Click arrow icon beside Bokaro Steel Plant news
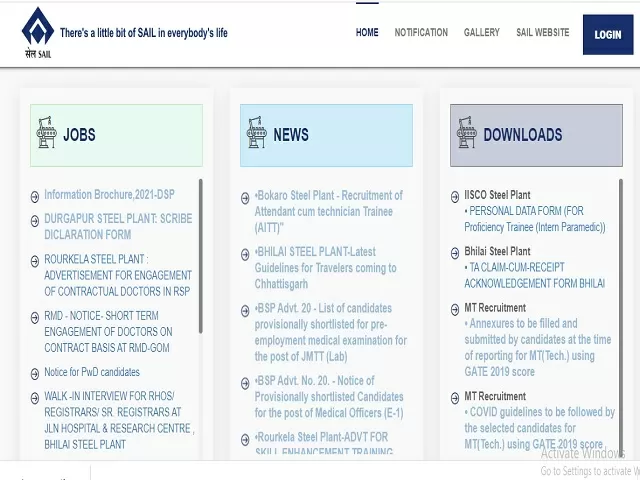 tap(245, 198)
